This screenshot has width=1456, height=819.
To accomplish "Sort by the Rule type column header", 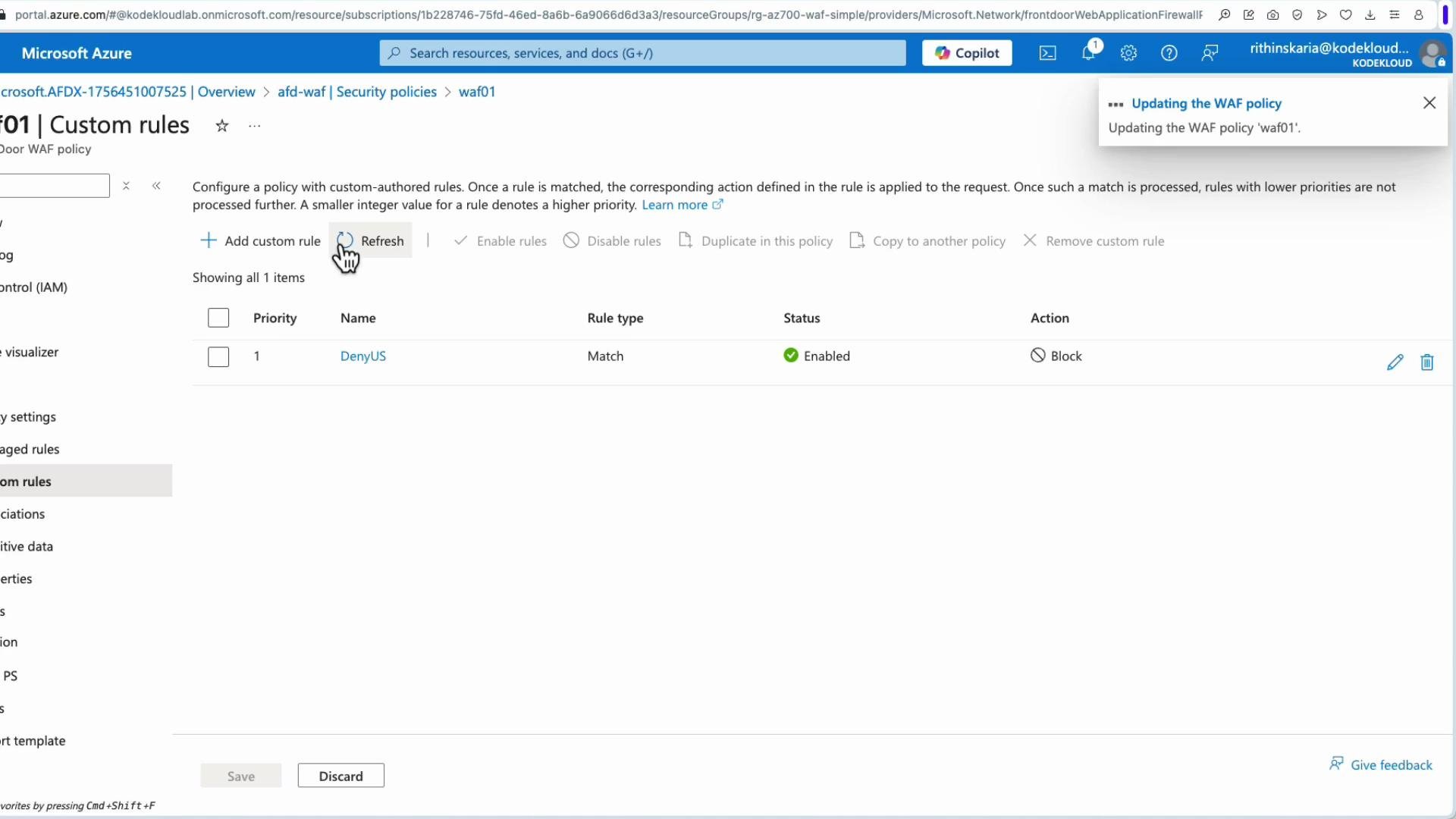I will point(615,318).
